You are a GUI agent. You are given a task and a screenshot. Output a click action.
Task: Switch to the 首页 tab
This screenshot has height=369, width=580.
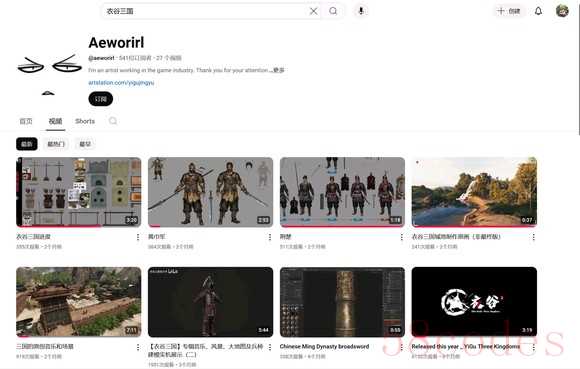coord(26,121)
